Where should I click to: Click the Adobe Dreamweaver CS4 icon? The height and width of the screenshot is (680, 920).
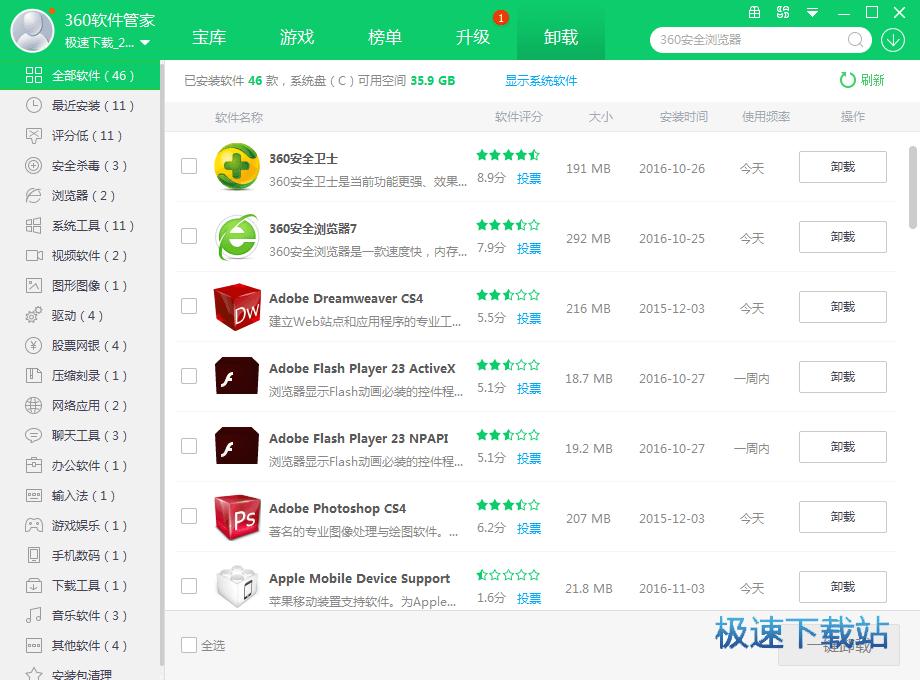237,307
